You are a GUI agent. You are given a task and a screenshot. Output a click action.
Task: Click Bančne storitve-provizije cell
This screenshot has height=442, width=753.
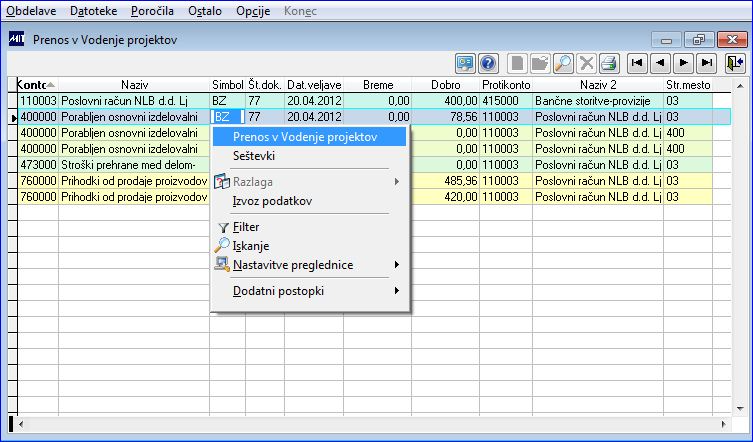[x=598, y=101]
